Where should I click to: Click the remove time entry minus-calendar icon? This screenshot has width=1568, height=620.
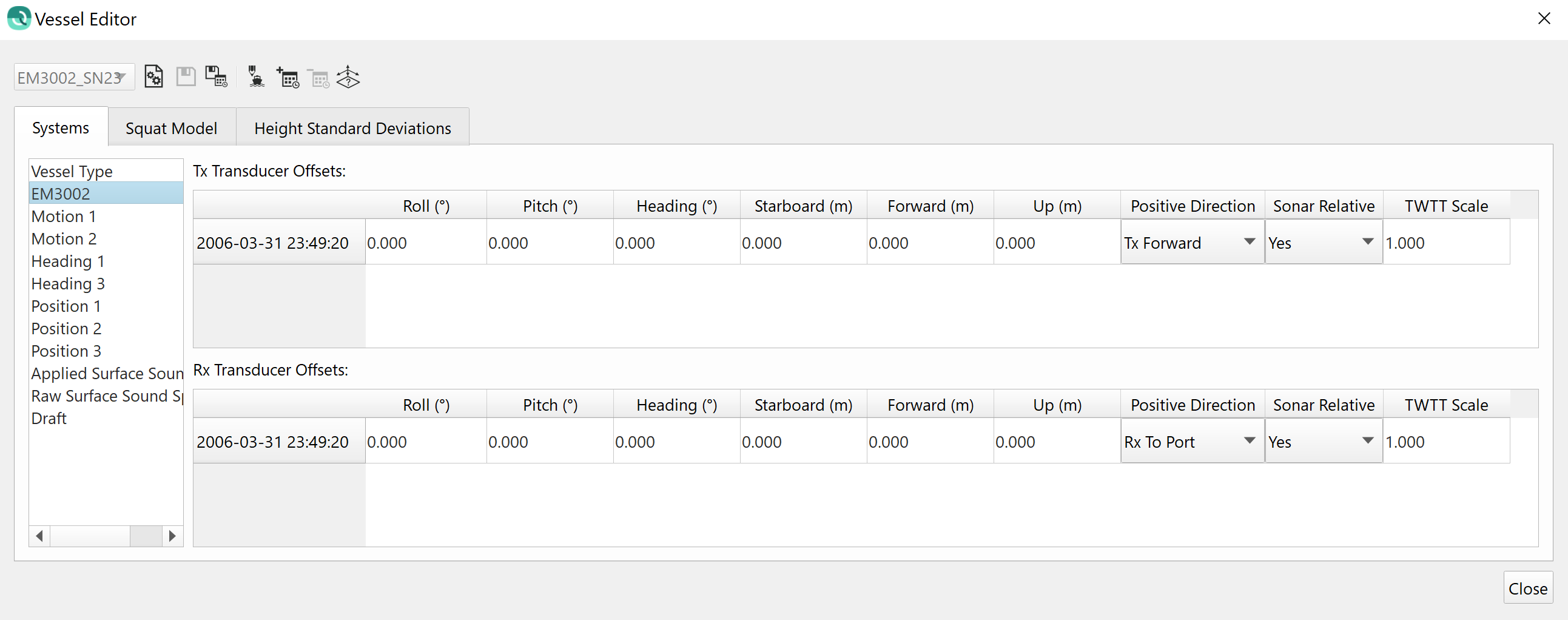tap(318, 78)
